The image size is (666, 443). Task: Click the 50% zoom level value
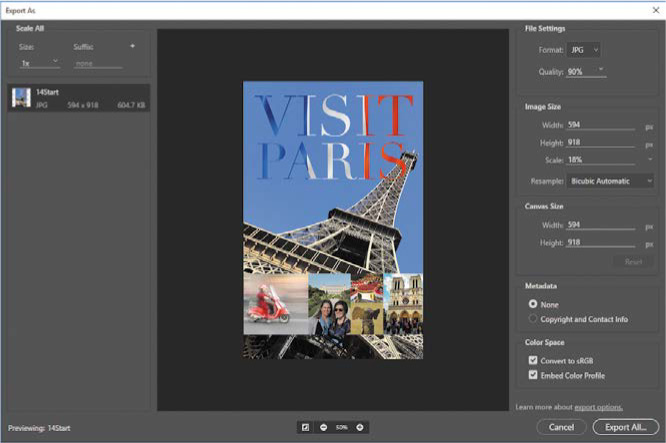341,427
